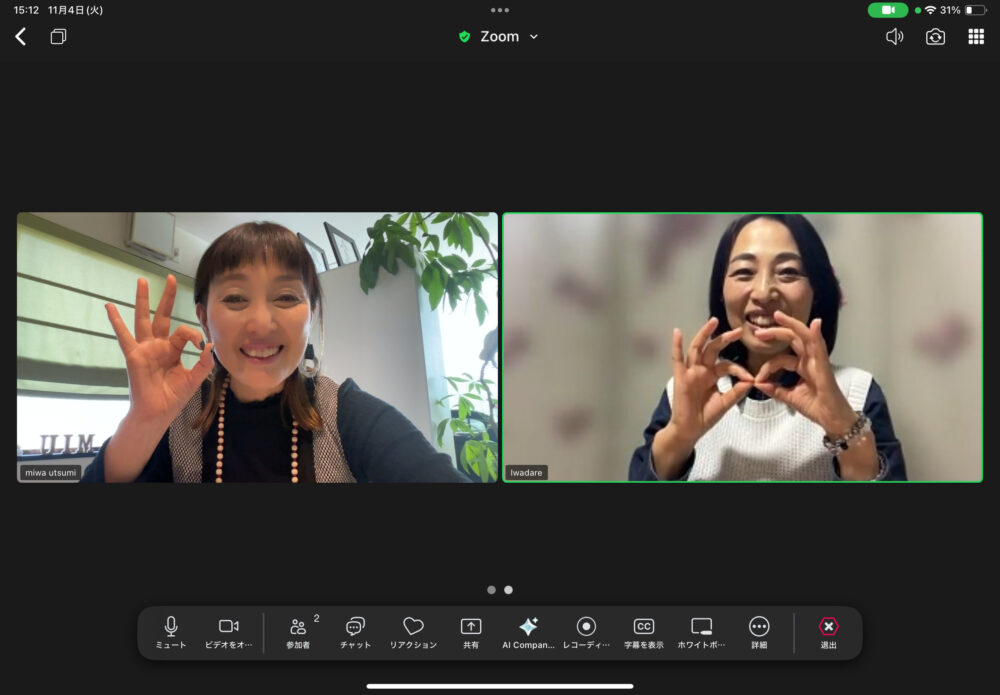Leave the meeting

click(x=828, y=632)
